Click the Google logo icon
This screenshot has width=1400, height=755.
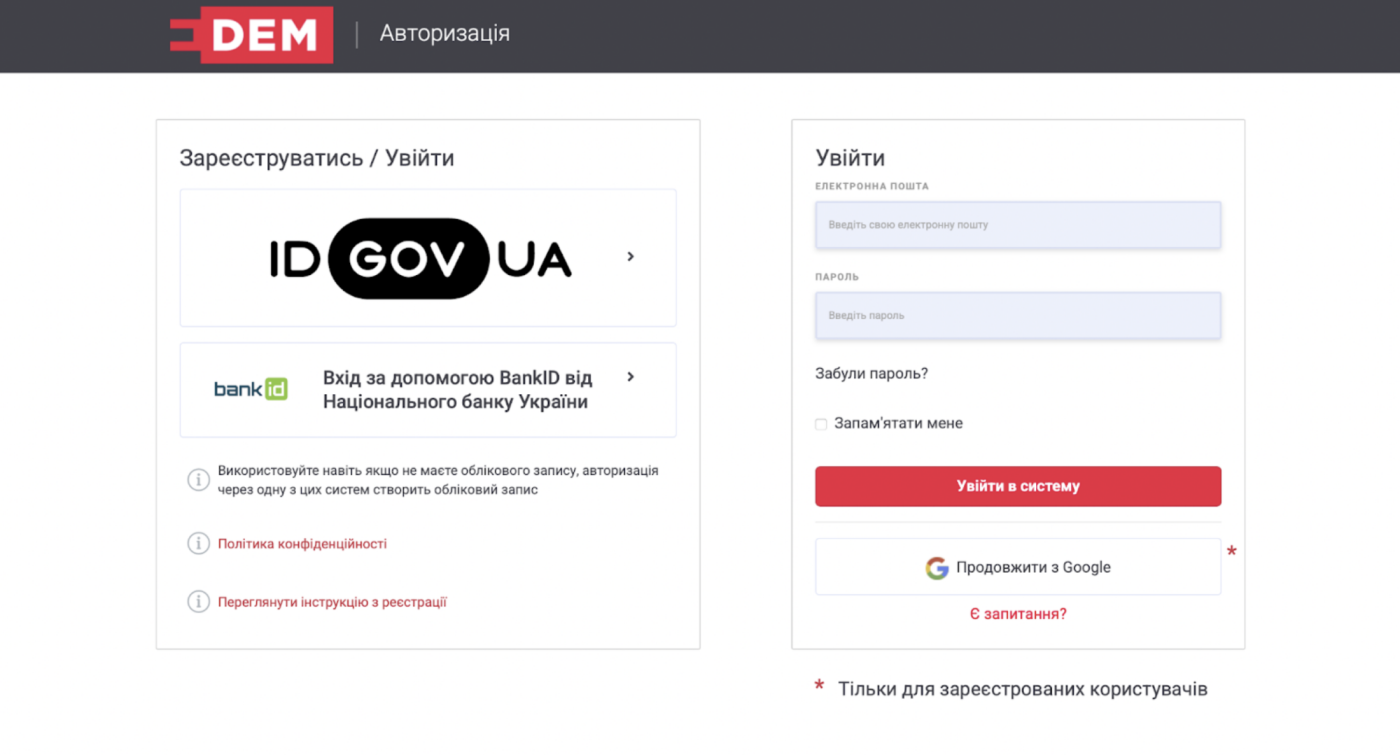click(937, 568)
